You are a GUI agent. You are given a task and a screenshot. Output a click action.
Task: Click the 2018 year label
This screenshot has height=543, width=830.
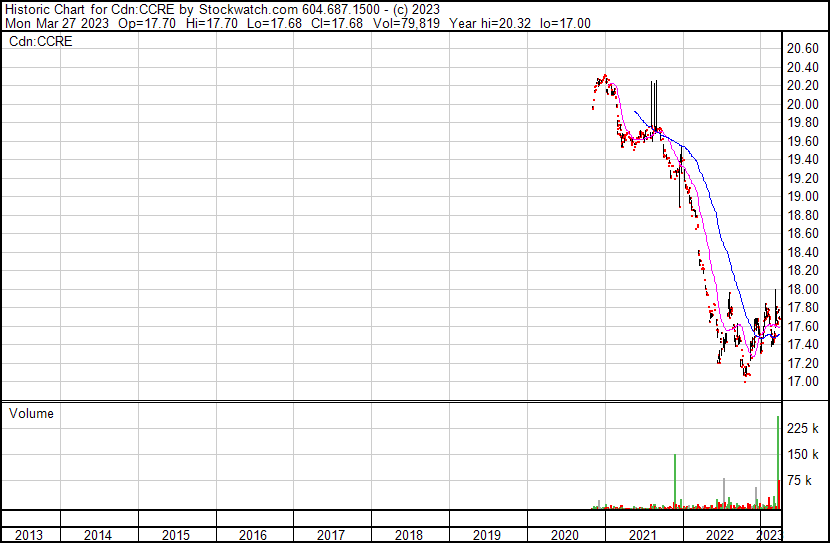pos(409,535)
